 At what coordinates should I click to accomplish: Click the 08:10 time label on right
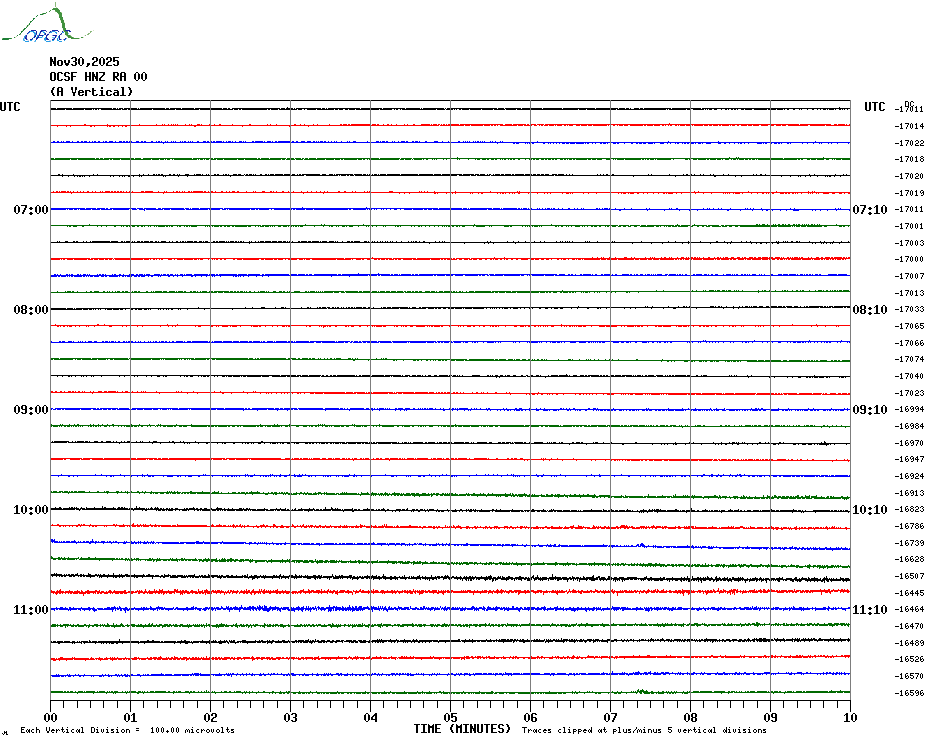tap(869, 310)
